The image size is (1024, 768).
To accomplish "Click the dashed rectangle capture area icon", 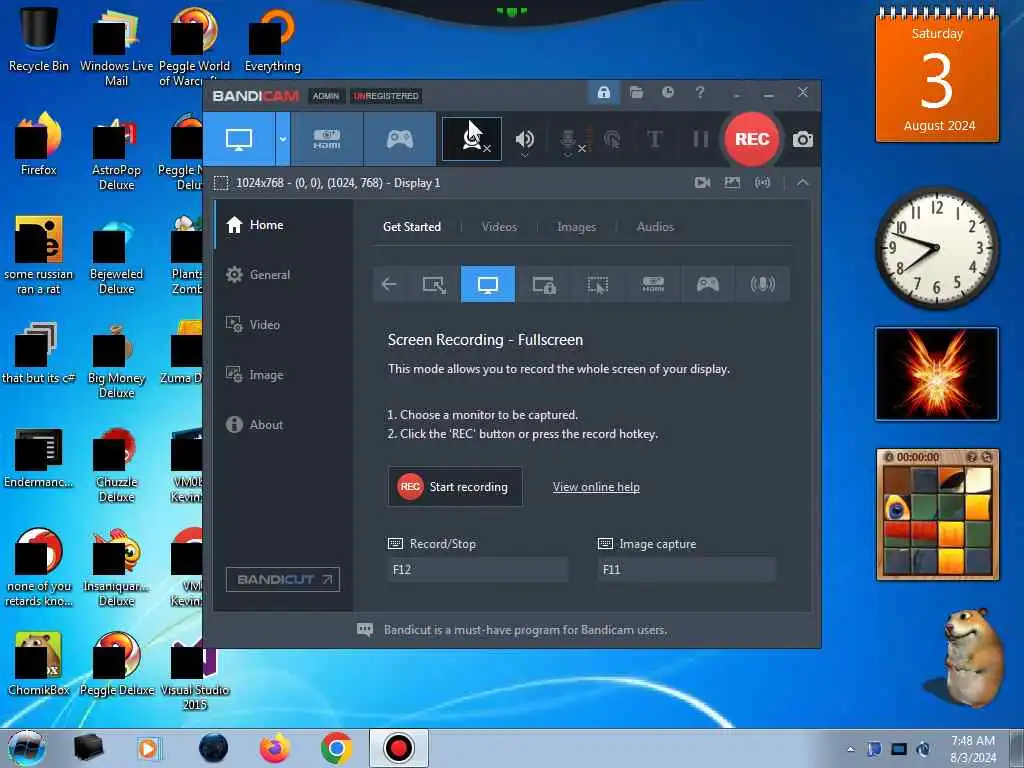I will tap(221, 183).
